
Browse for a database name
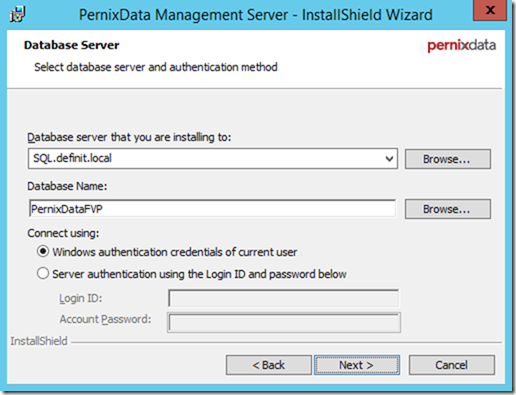coord(448,209)
